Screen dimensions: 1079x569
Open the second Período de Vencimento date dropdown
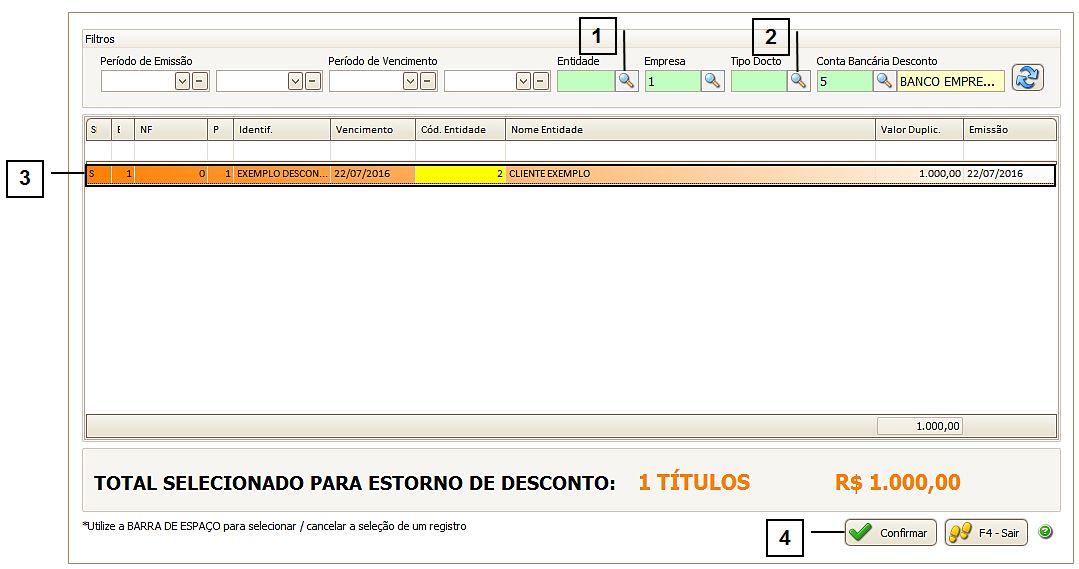pyautogui.click(x=524, y=82)
